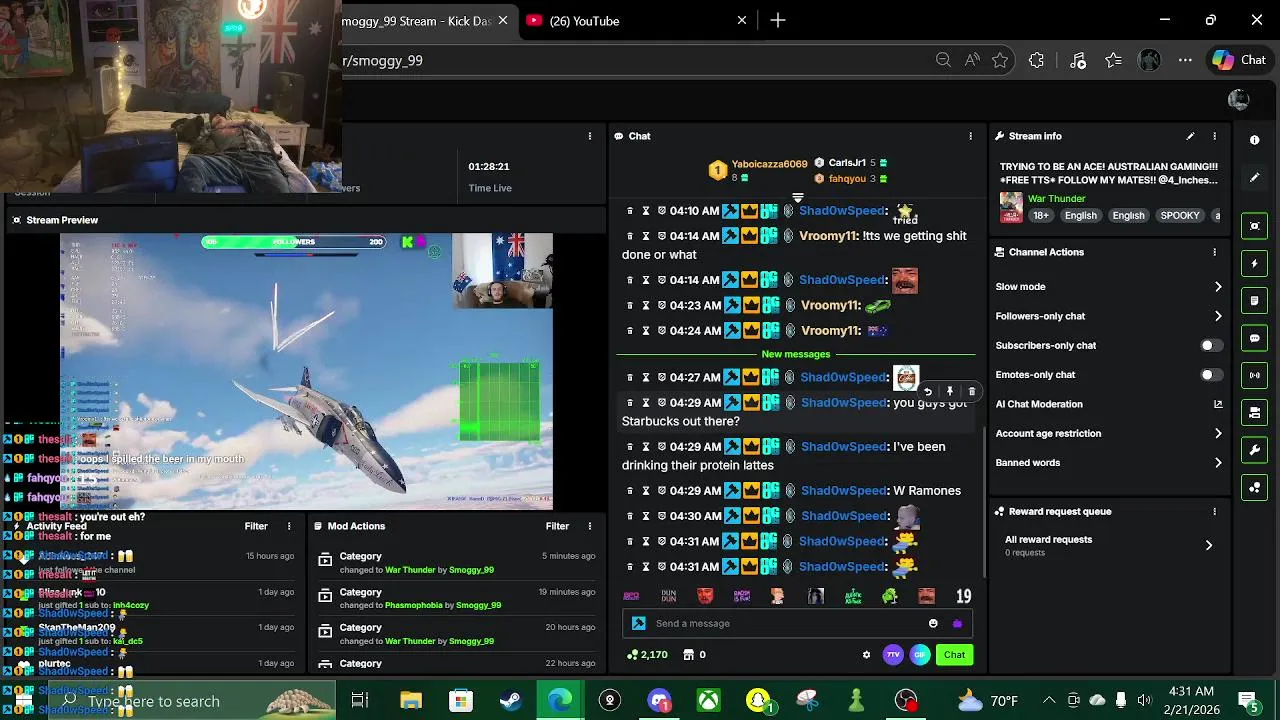
Task: Click the moderator hammer icon in message box
Action: 640,623
